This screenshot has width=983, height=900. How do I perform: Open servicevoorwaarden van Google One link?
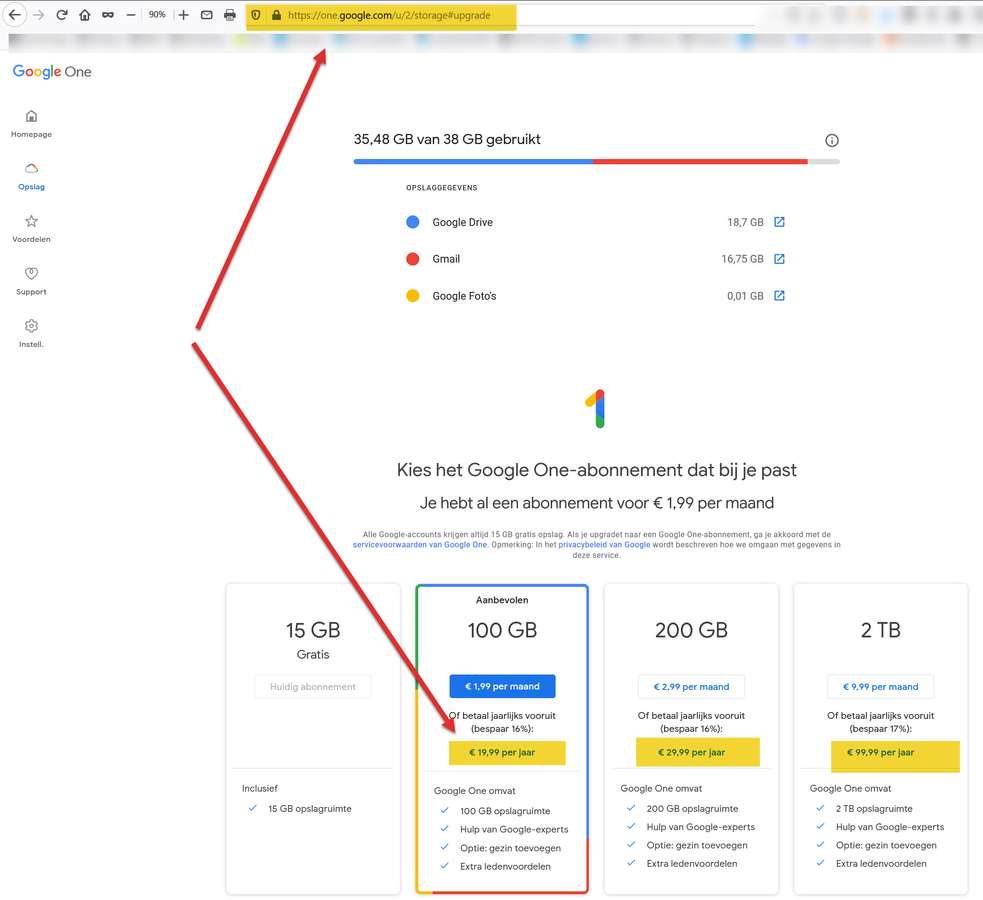[x=420, y=545]
